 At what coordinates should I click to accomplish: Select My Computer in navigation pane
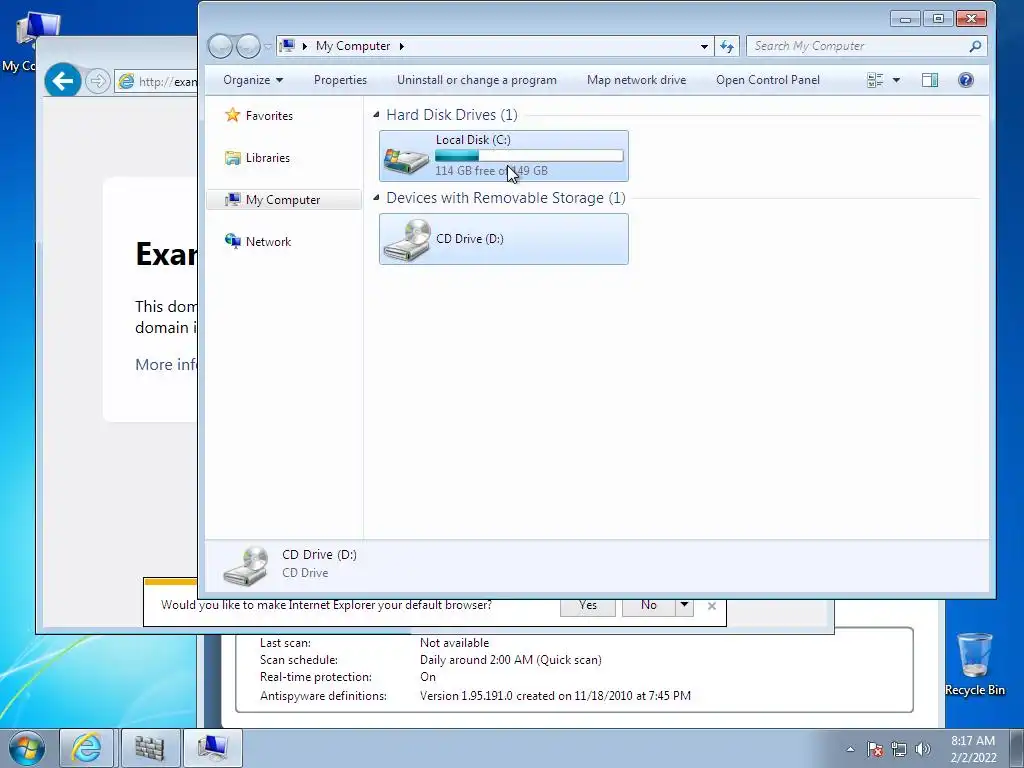click(283, 200)
